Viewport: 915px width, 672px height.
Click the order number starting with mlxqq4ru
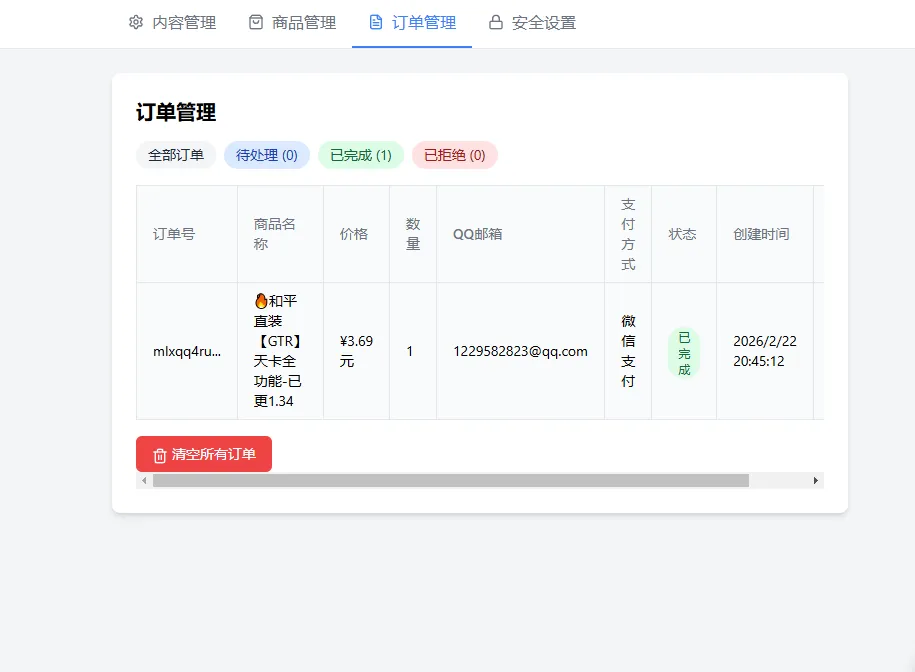[x=186, y=351]
